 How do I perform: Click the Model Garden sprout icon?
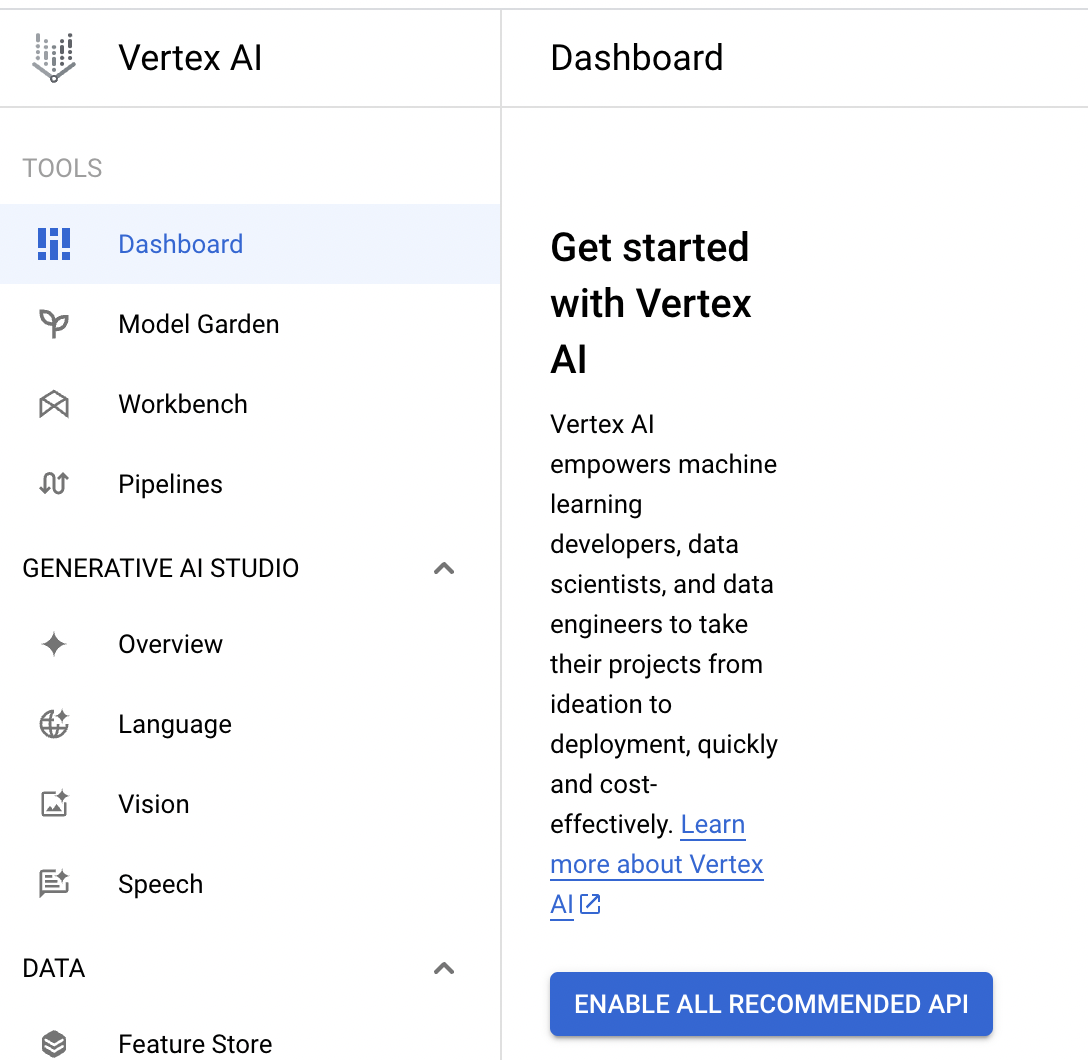tap(54, 324)
